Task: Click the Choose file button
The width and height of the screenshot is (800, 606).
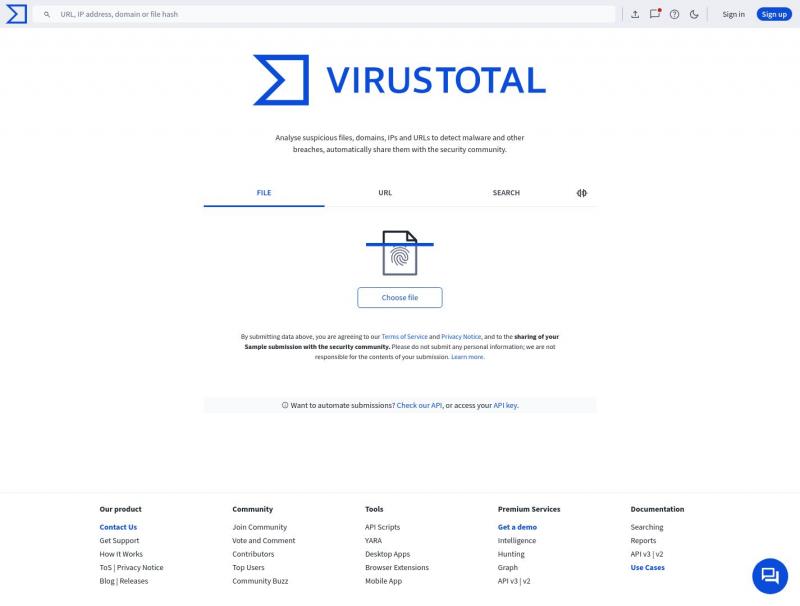Action: pos(400,297)
